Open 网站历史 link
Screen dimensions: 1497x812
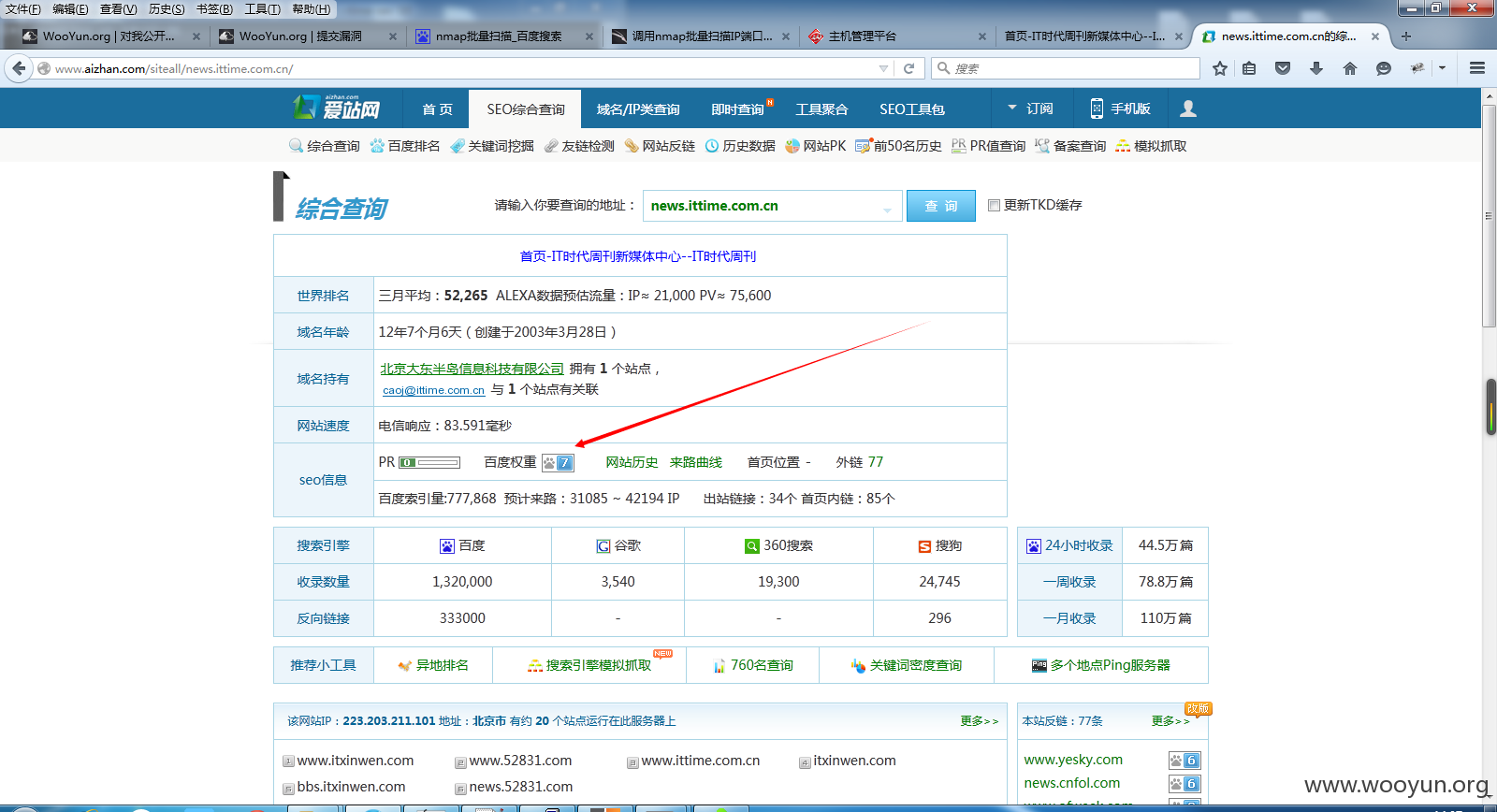pos(632,462)
